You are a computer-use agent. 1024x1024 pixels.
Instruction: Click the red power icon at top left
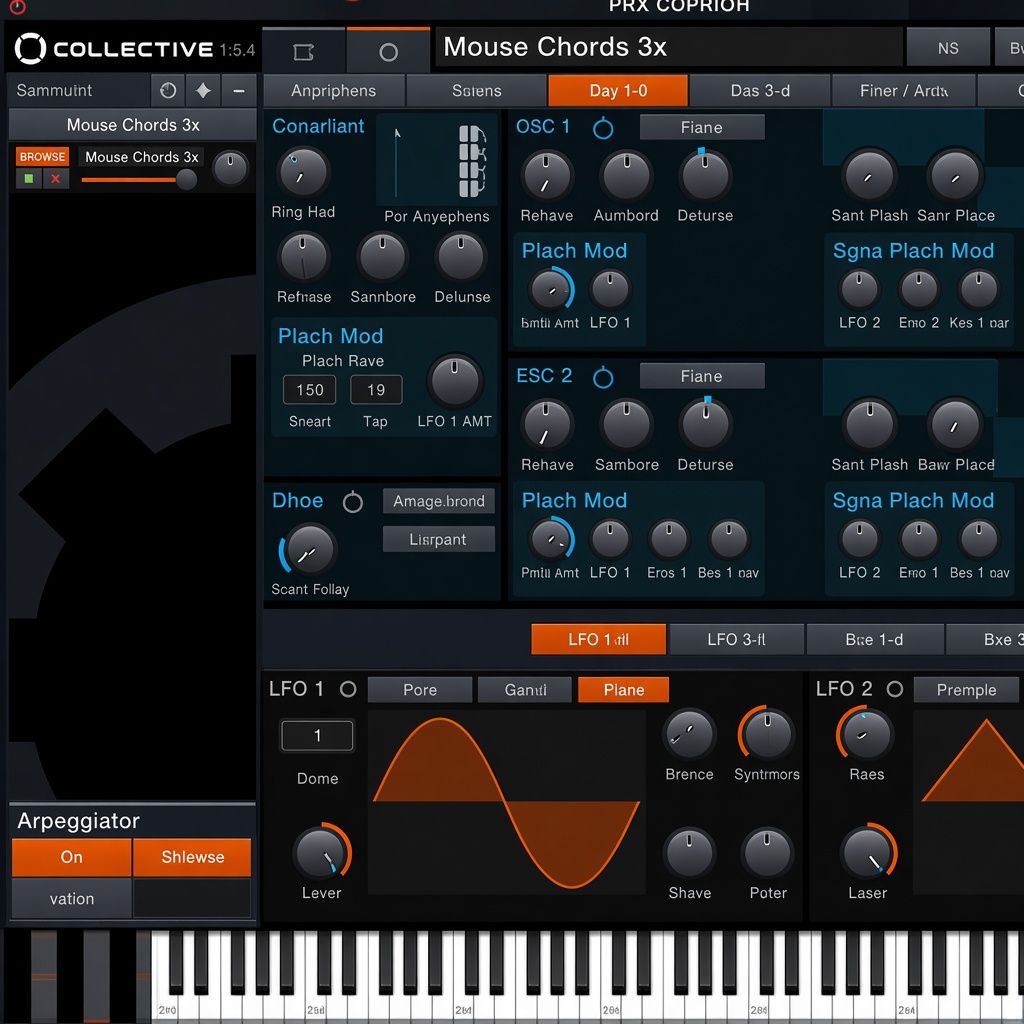[18, 7]
